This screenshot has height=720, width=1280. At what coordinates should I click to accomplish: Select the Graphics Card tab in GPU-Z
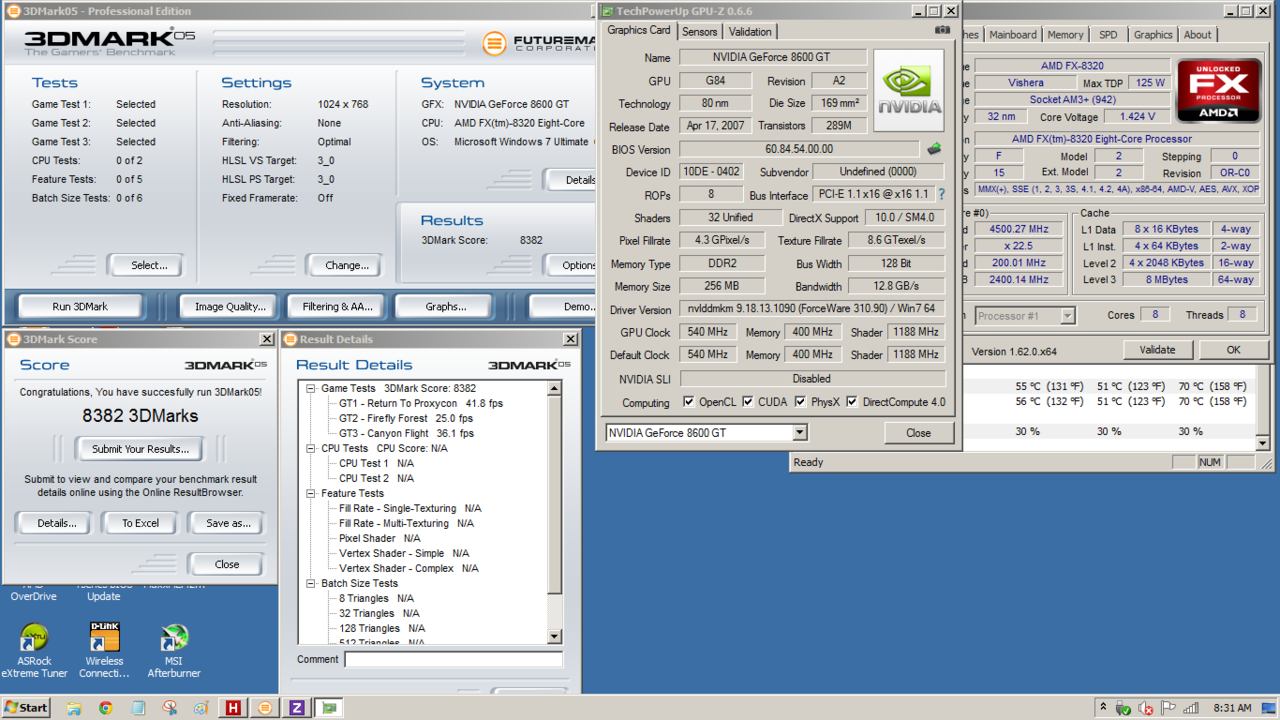[x=639, y=30]
